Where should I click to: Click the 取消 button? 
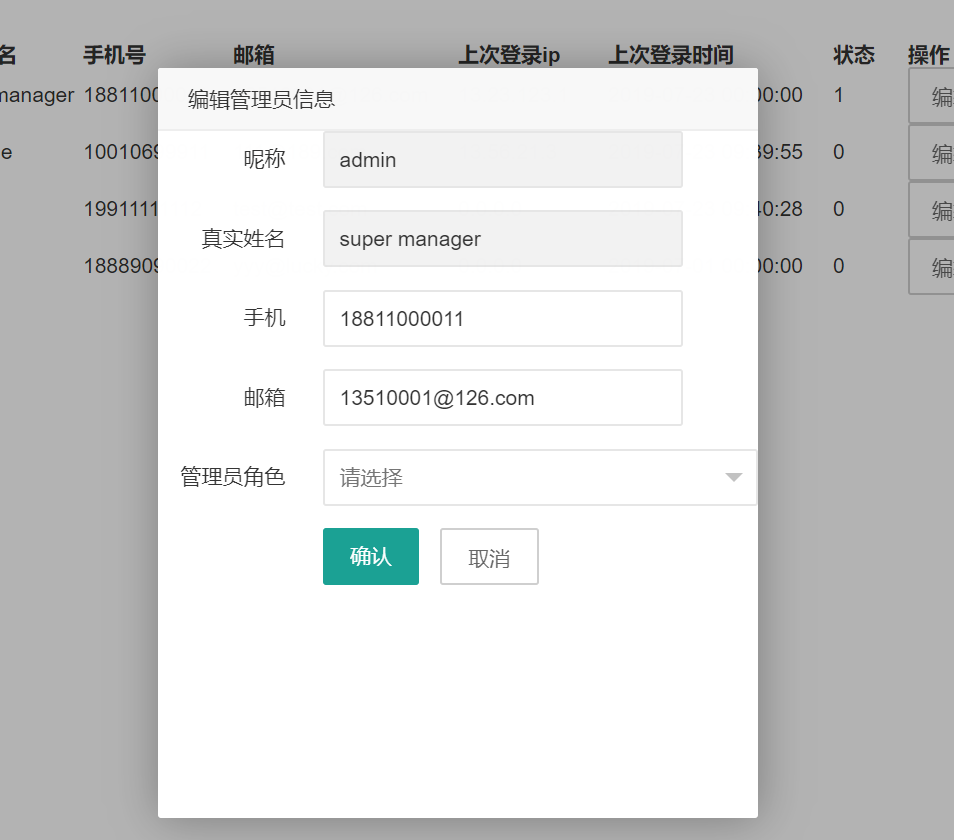(489, 556)
